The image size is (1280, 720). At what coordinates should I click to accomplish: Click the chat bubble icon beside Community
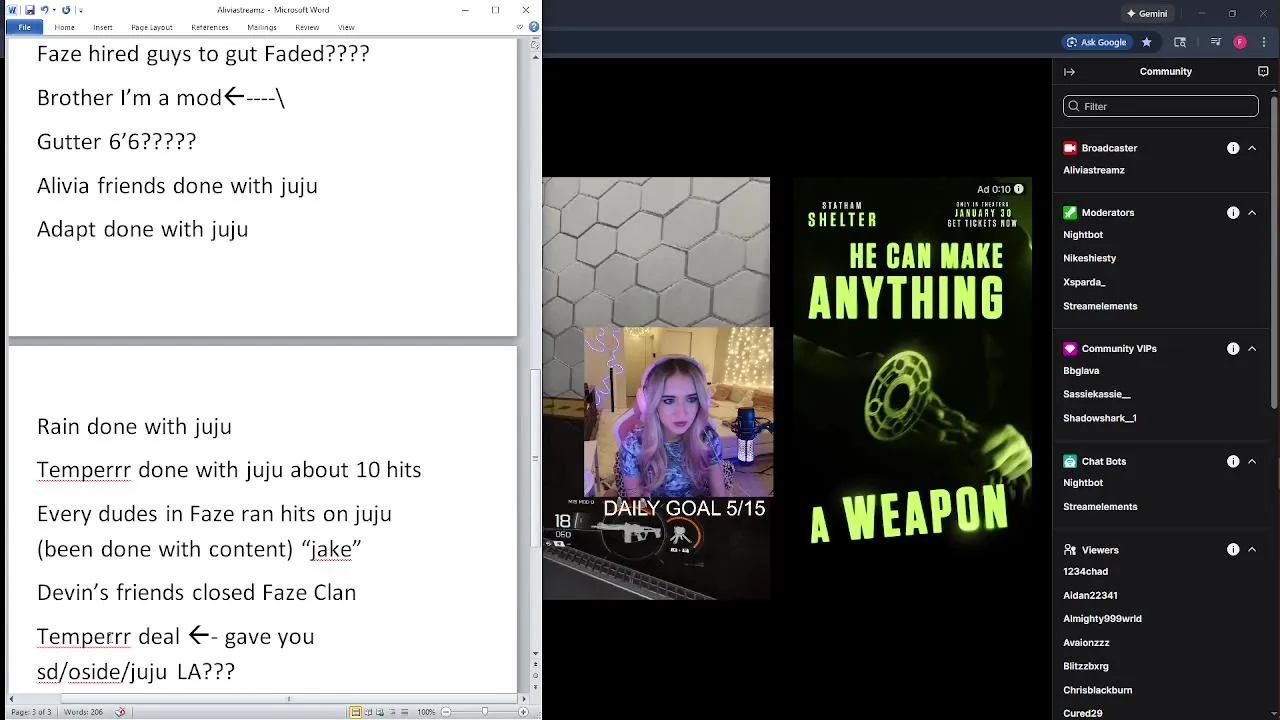click(1263, 72)
